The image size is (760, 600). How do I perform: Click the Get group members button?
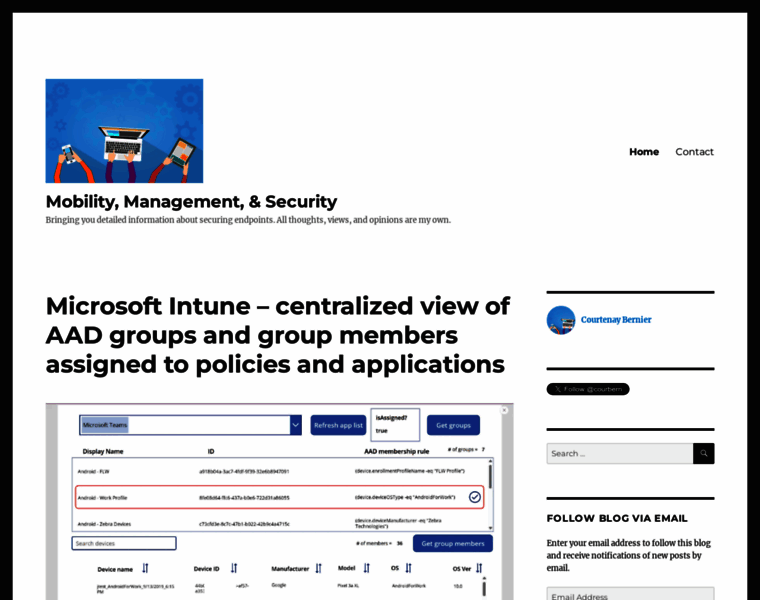click(453, 543)
